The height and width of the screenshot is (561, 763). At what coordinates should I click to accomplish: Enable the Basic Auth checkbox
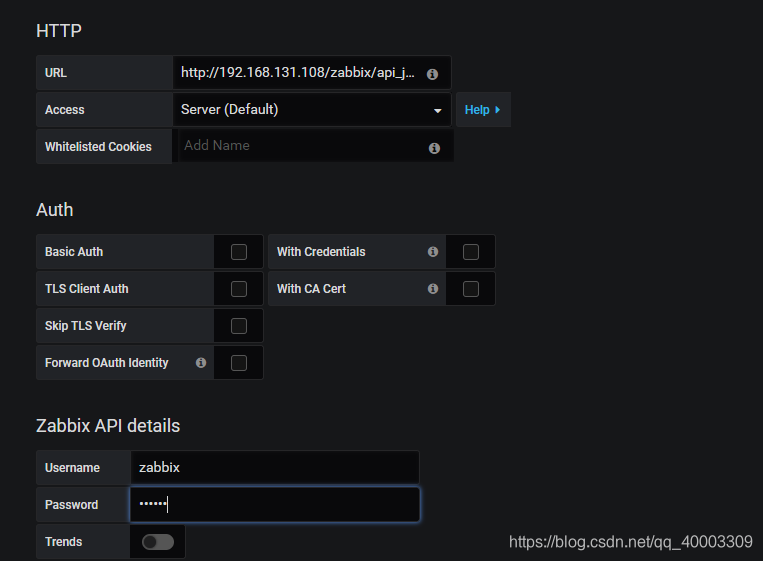[238, 252]
